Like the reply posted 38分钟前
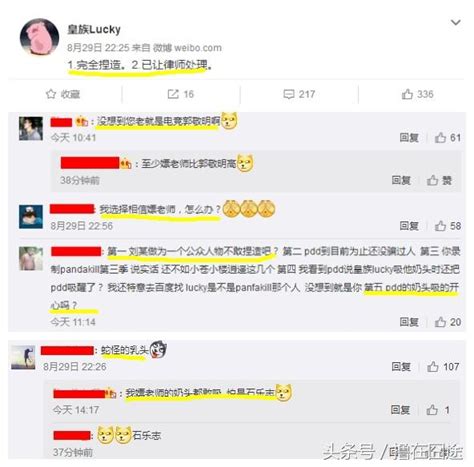The image size is (474, 467). tap(439, 180)
